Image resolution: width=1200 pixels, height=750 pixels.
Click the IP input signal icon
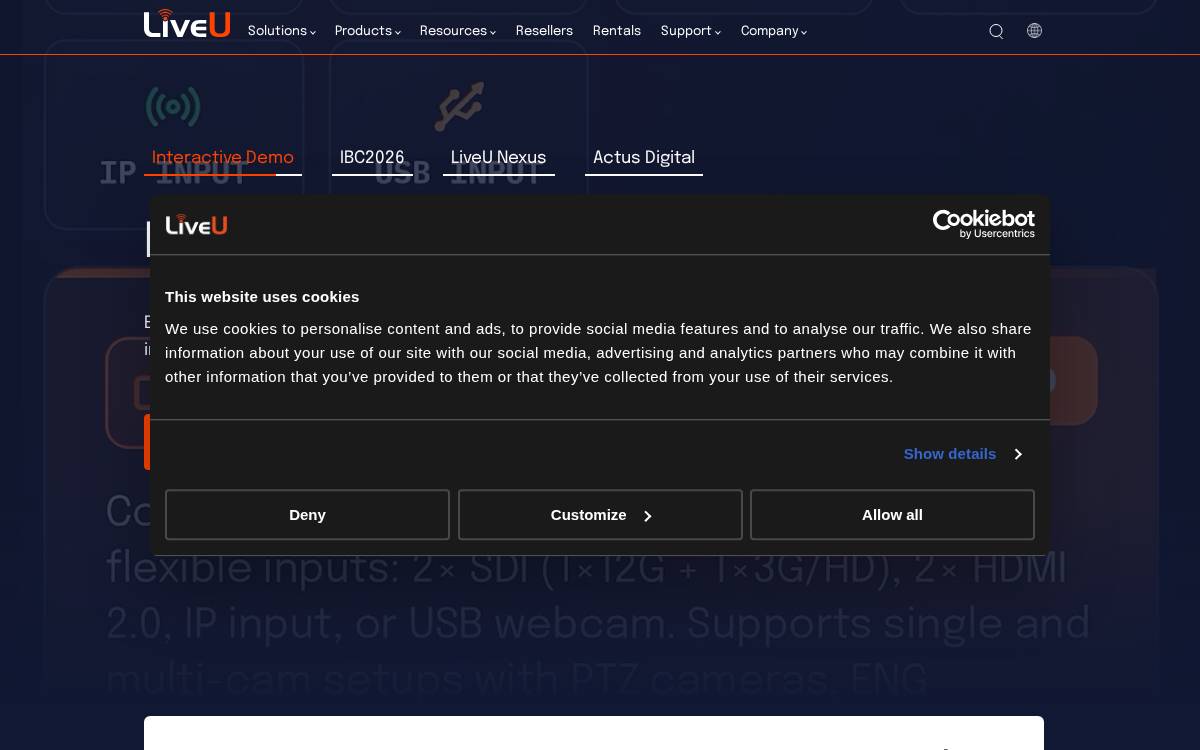(x=173, y=107)
